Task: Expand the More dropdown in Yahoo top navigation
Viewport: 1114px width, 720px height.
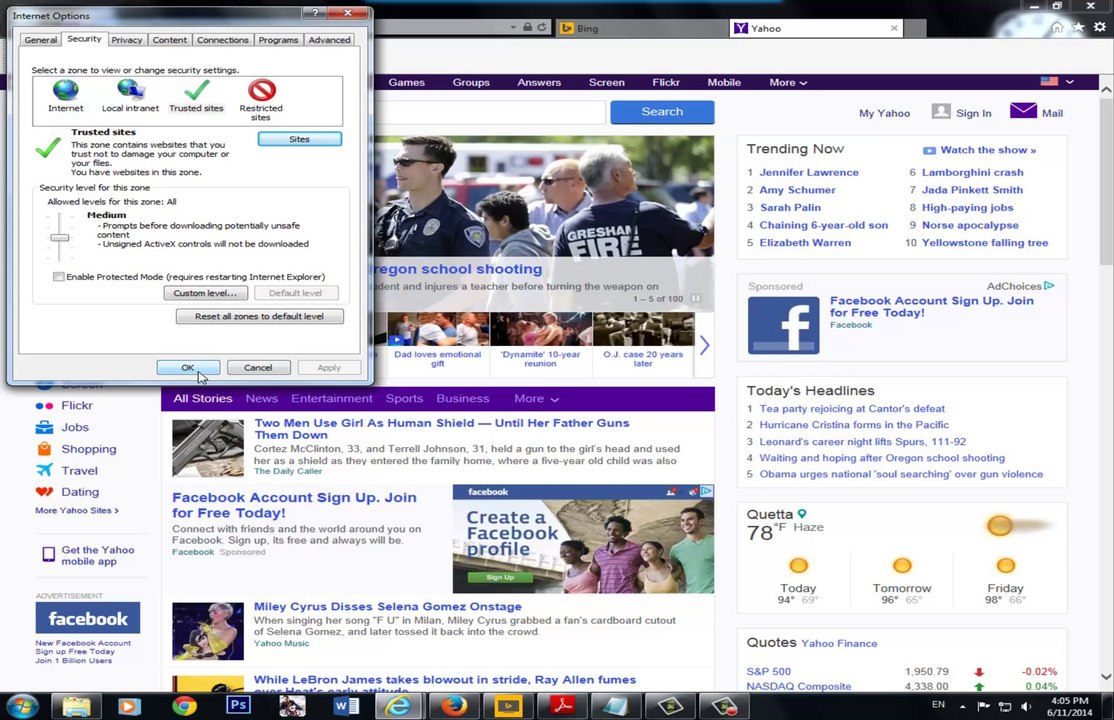Action: (788, 83)
